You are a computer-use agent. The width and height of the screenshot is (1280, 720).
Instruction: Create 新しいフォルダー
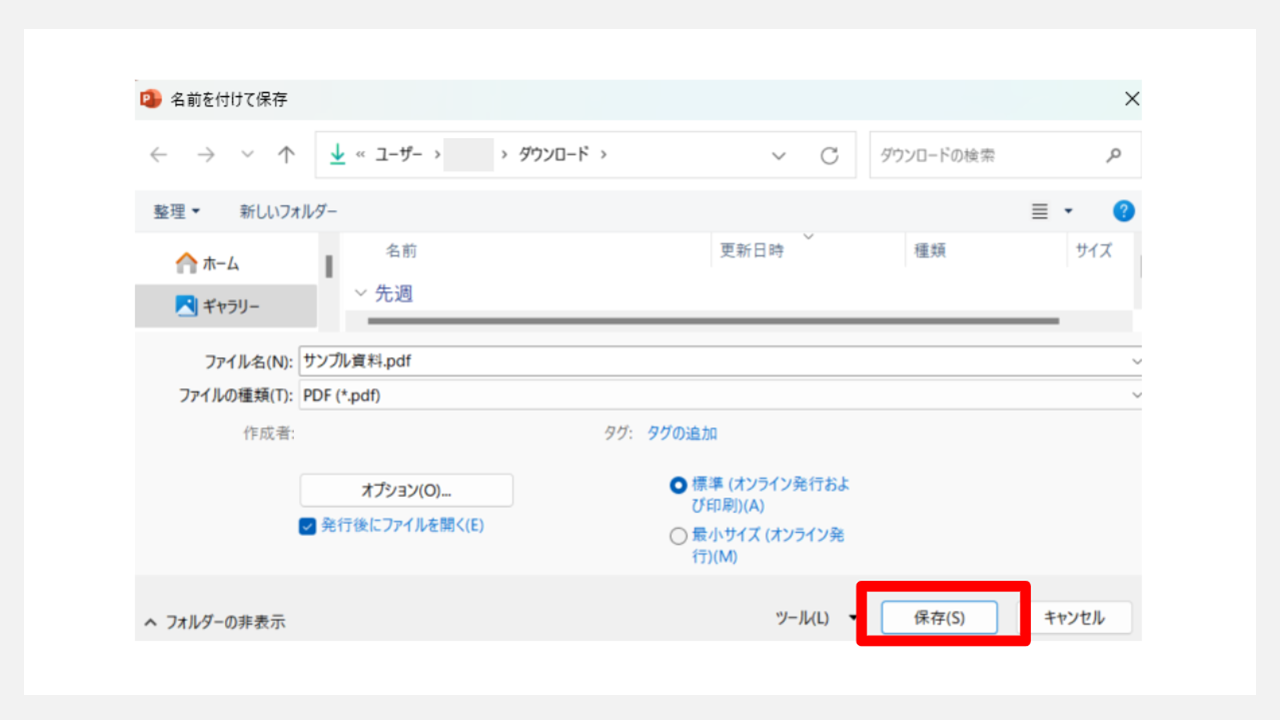(288, 211)
